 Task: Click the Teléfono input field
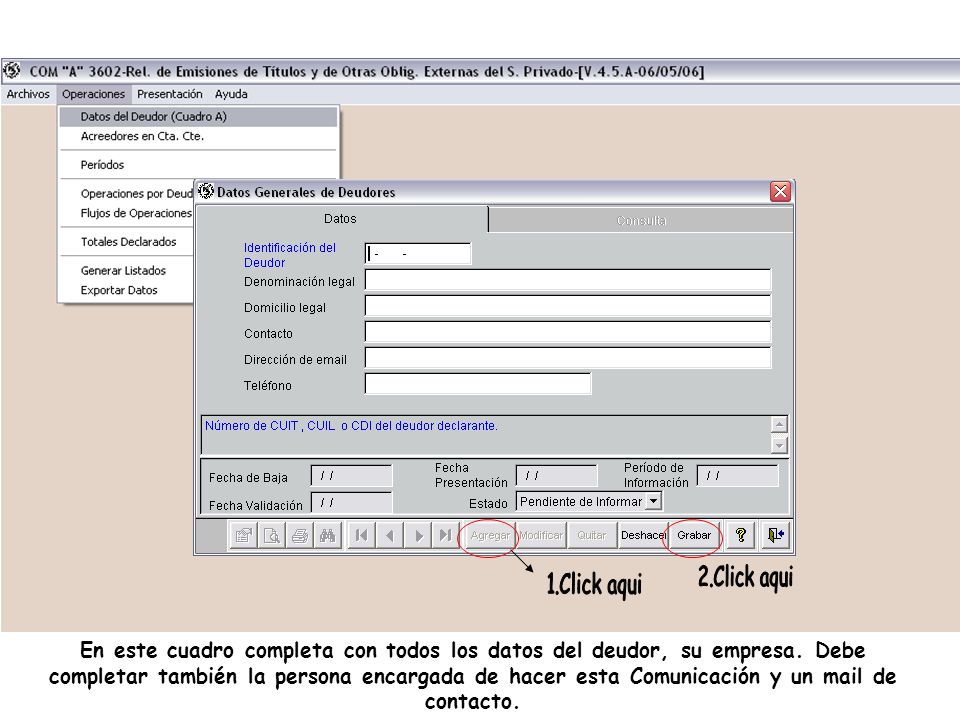(x=478, y=384)
